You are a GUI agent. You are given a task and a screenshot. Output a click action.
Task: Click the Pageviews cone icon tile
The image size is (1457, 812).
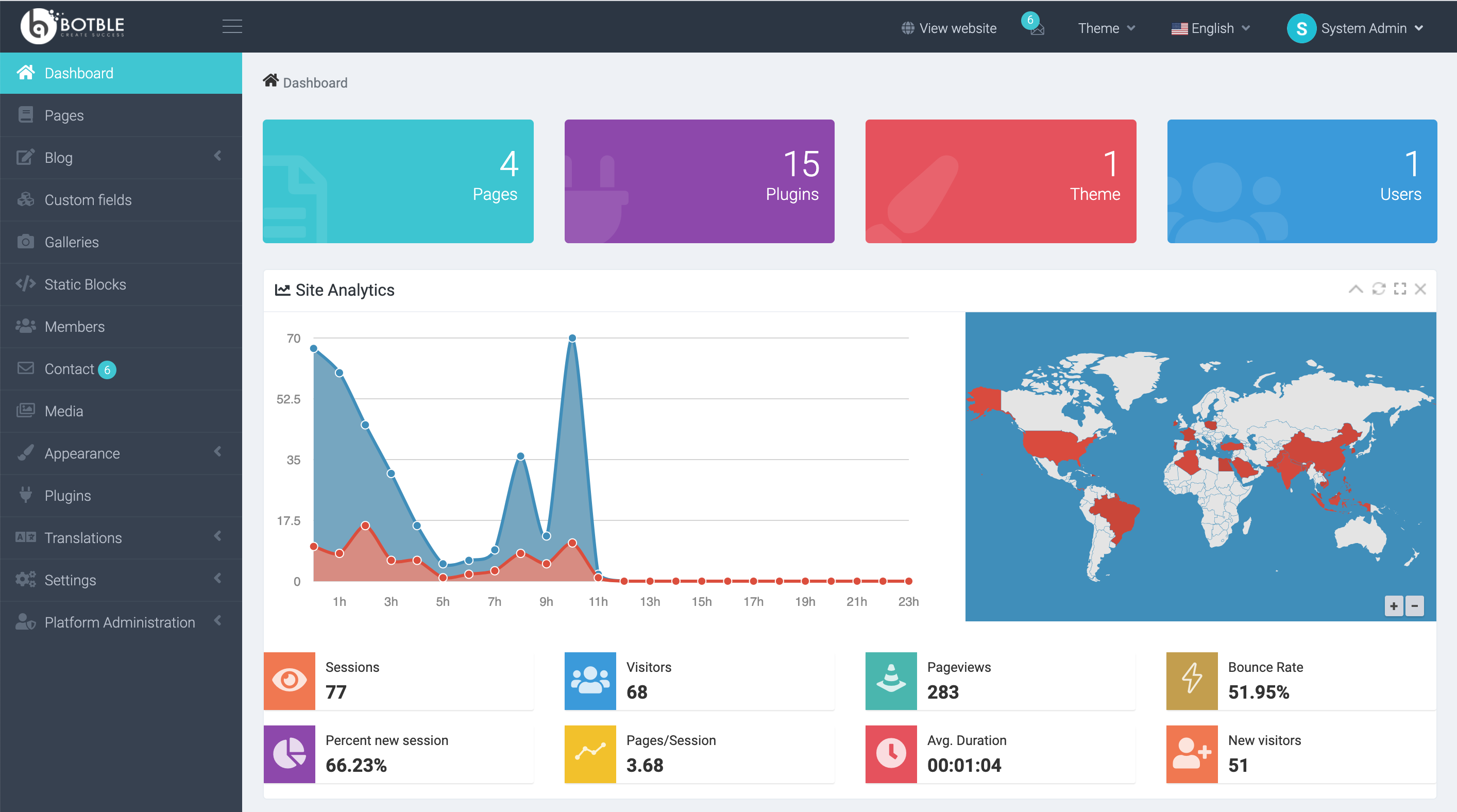(x=891, y=680)
